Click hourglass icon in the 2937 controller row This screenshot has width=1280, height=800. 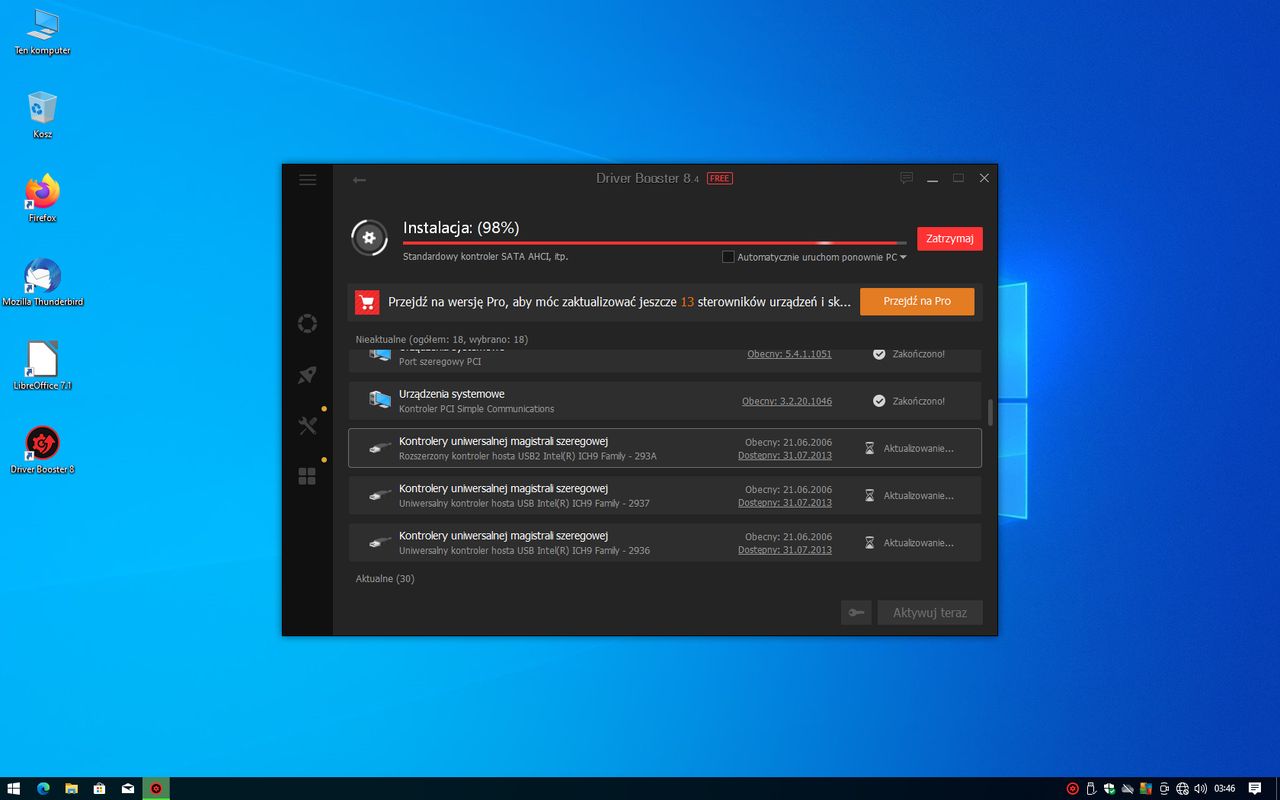[870, 495]
